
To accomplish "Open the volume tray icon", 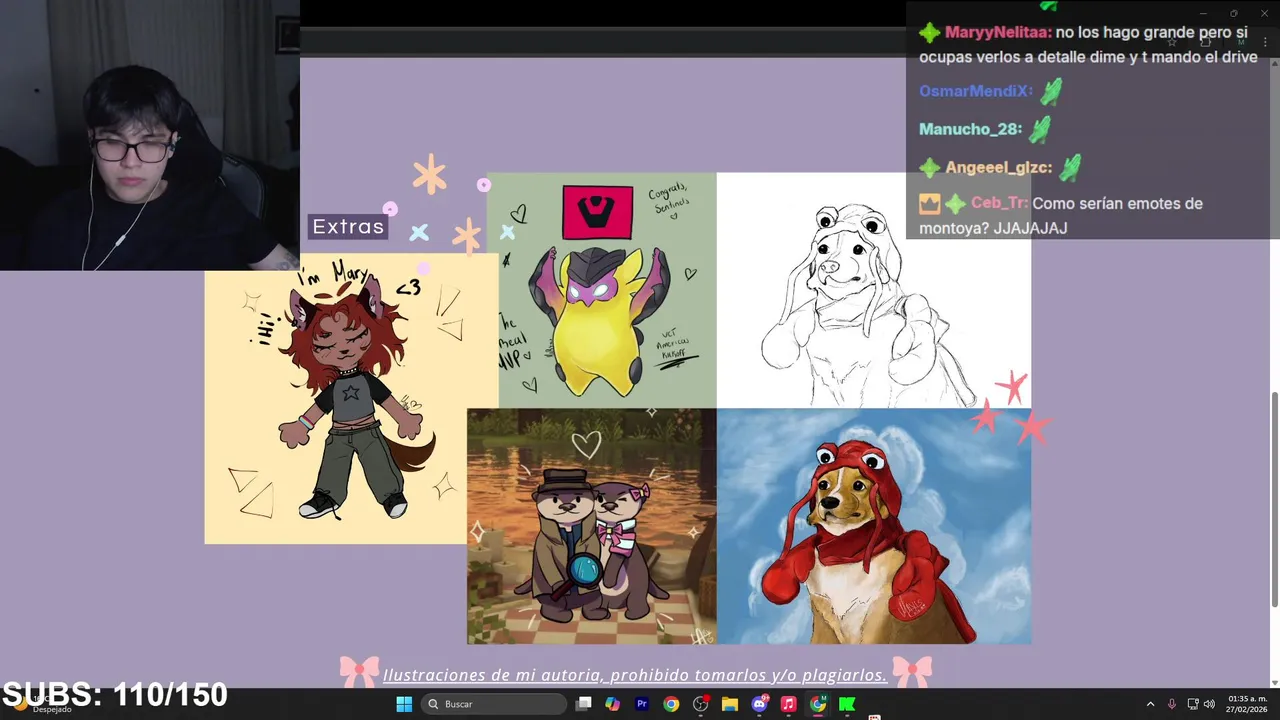I will (1209, 704).
